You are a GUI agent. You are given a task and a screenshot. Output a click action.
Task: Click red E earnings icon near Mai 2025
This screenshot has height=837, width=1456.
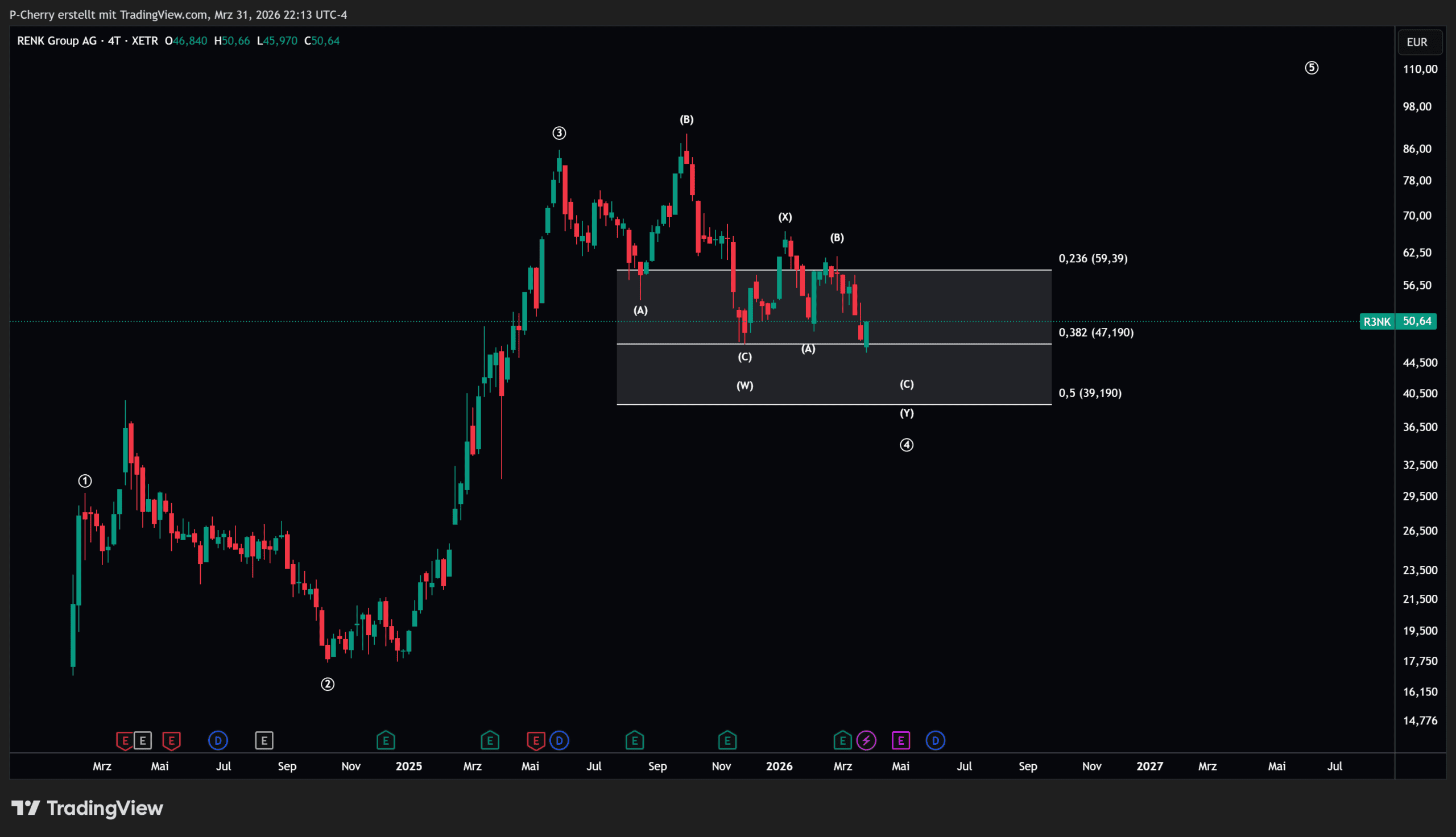coord(536,740)
